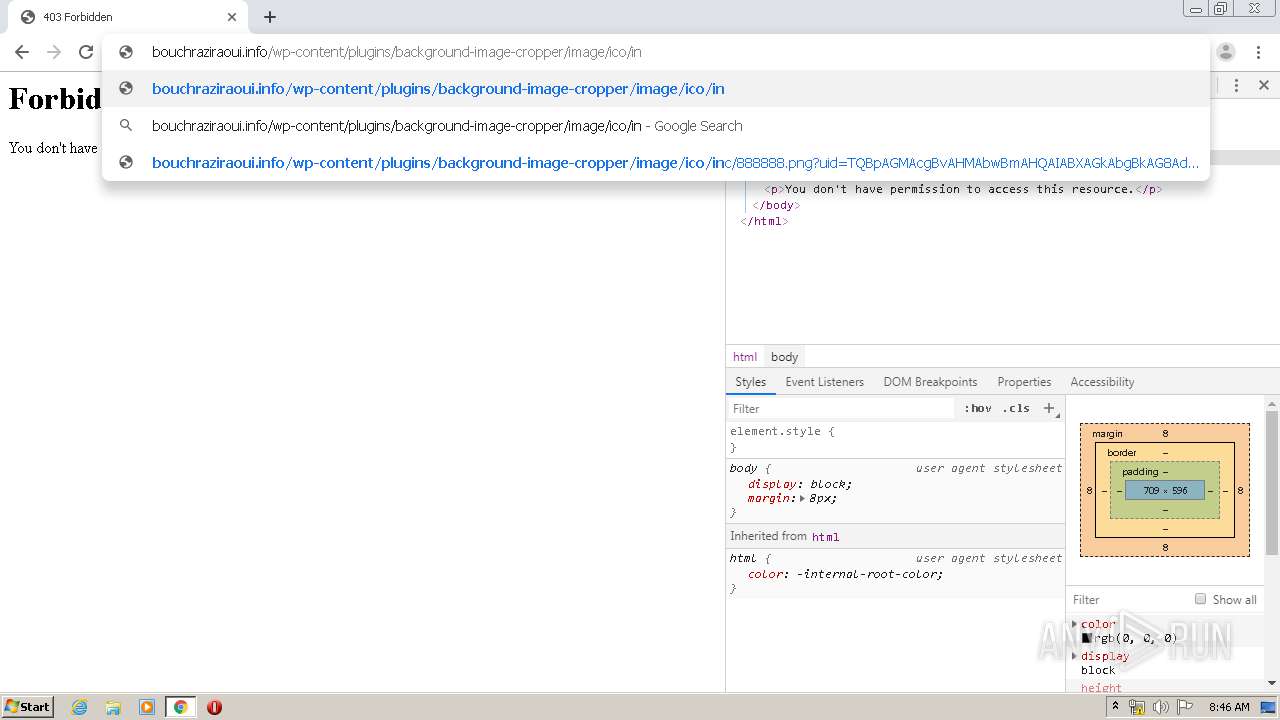Viewport: 1280px width, 720px height.
Task: Enable the Show all checkbox
Action: (x=1200, y=599)
